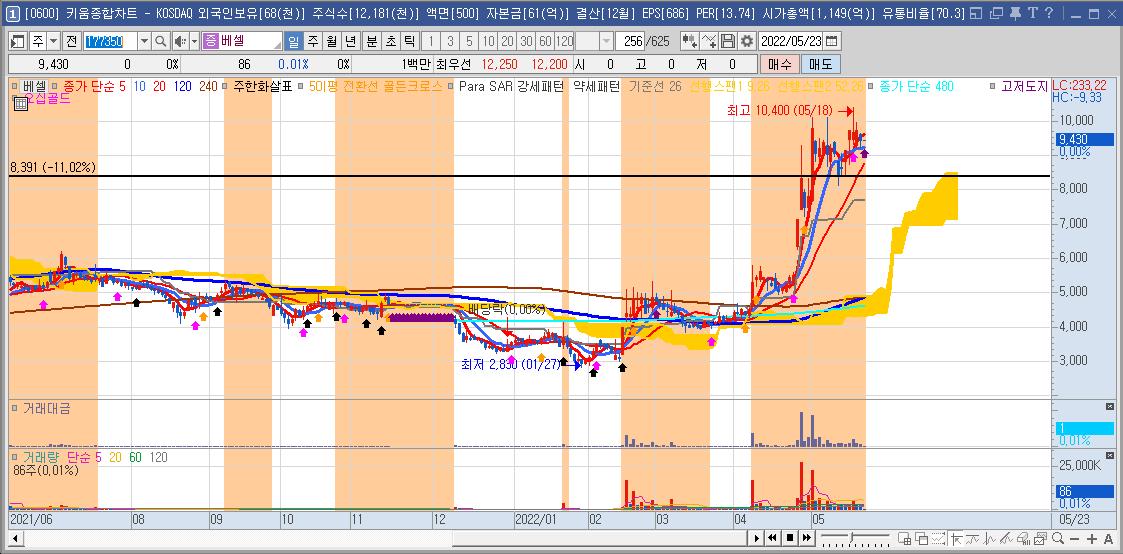Close the 거래량 volume indicator panel
The image size is (1123, 554).
pos(1110,455)
